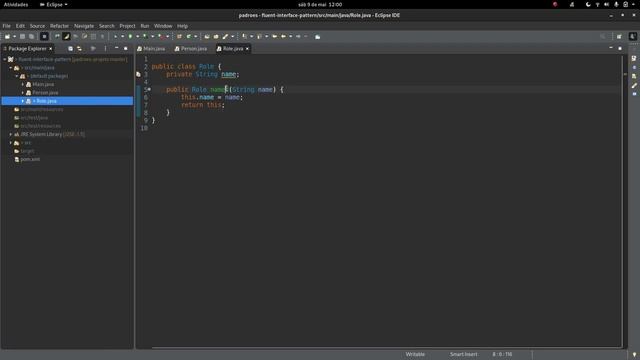Minimize the Package Explorer view

[117, 48]
